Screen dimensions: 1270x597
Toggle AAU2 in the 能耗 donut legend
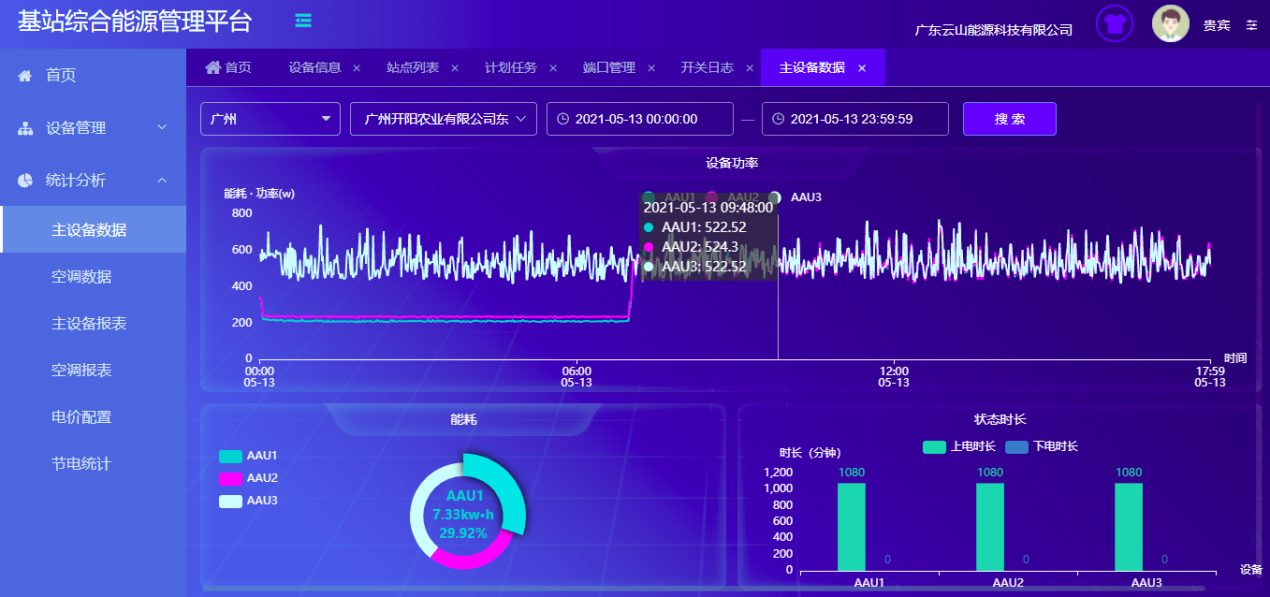pos(248,478)
